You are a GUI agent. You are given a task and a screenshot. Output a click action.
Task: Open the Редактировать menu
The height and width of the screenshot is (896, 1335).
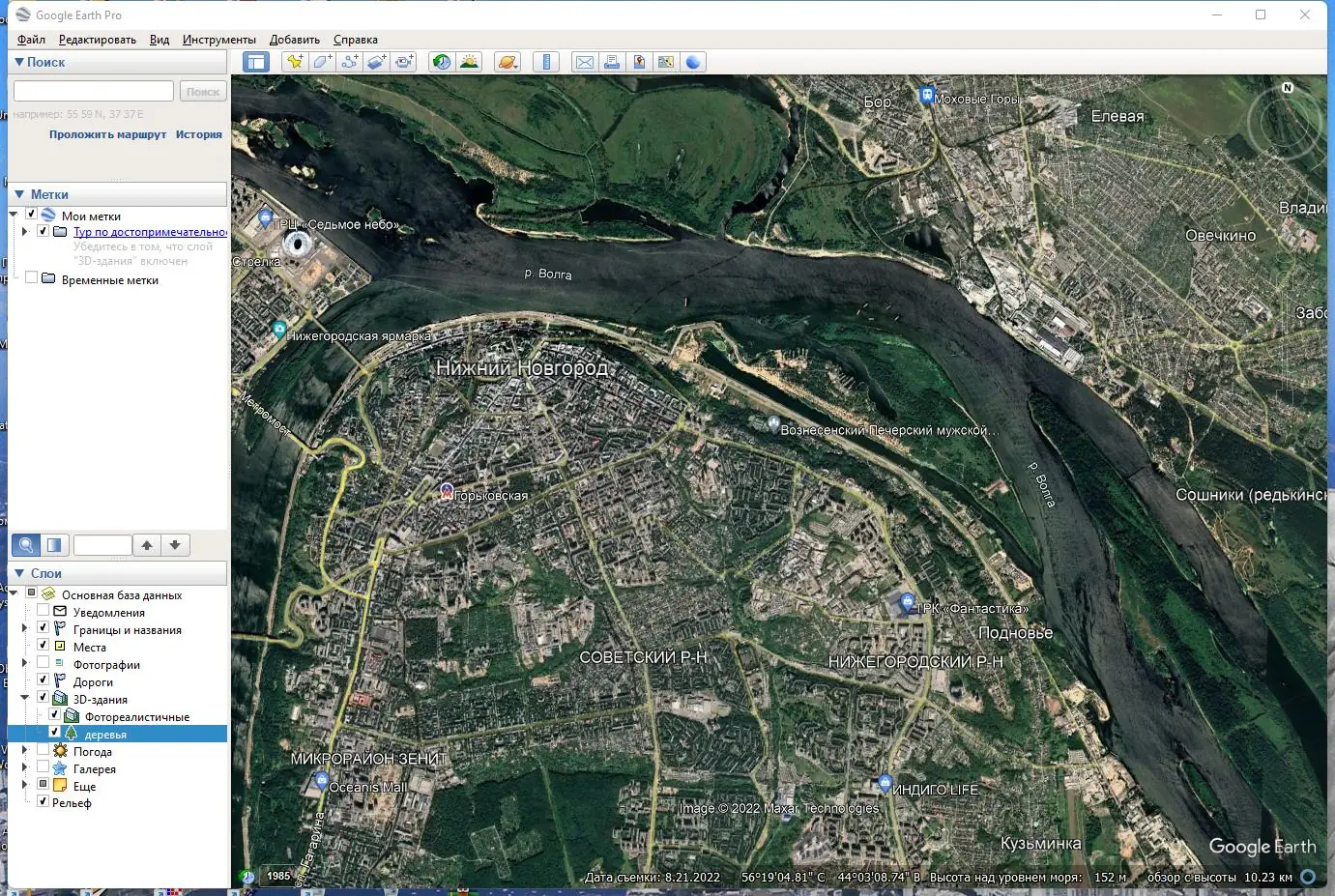[x=97, y=40]
